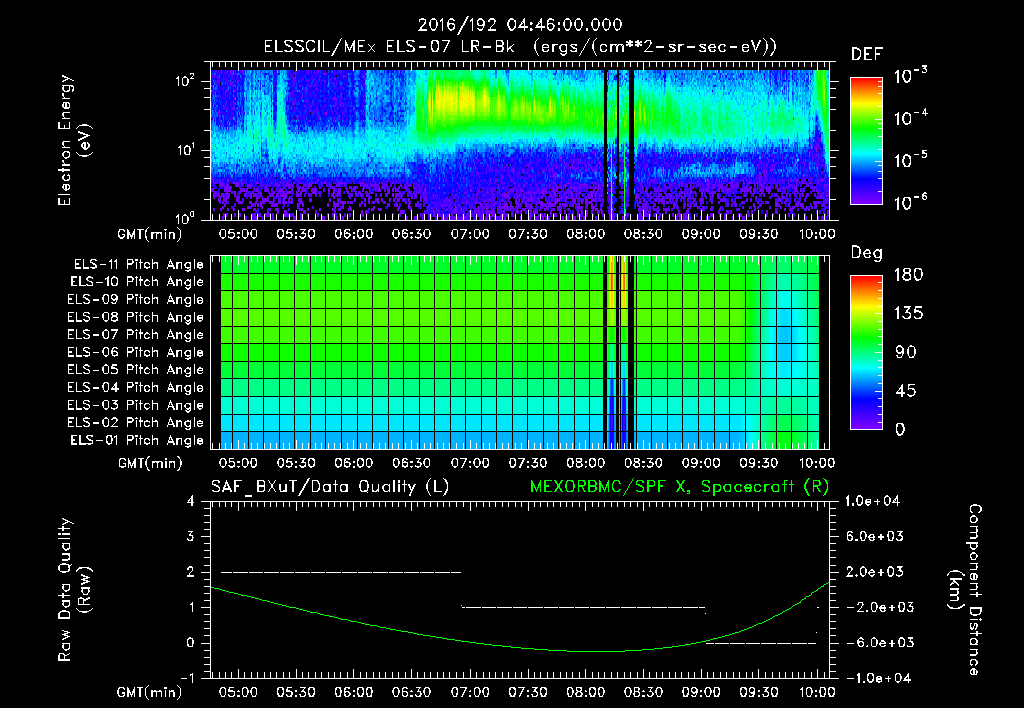Click the ELS-10 Pitch Angle row label

click(137, 282)
